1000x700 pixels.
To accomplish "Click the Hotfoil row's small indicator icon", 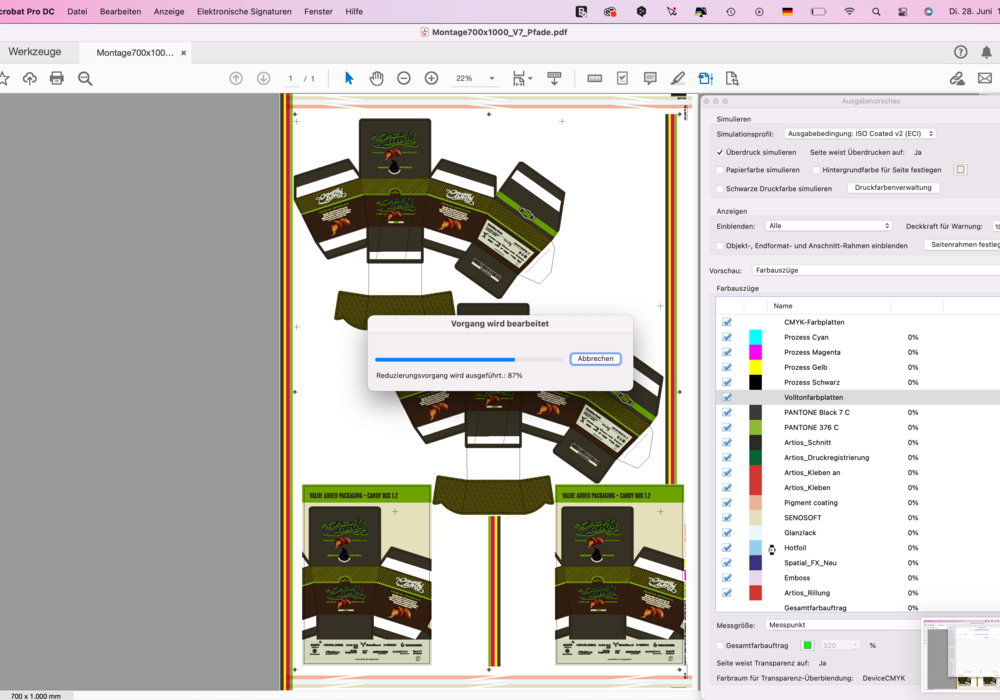I will (x=772, y=549).
